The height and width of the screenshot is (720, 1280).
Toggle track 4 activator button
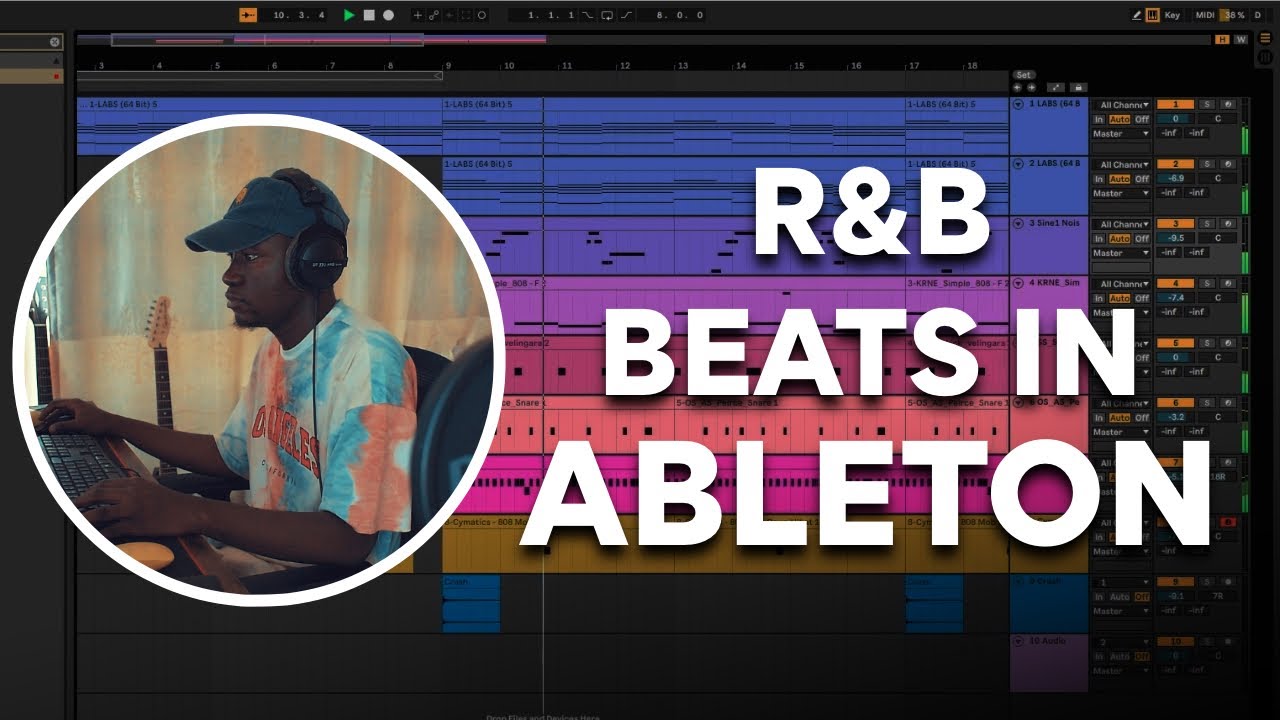[x=1176, y=284]
